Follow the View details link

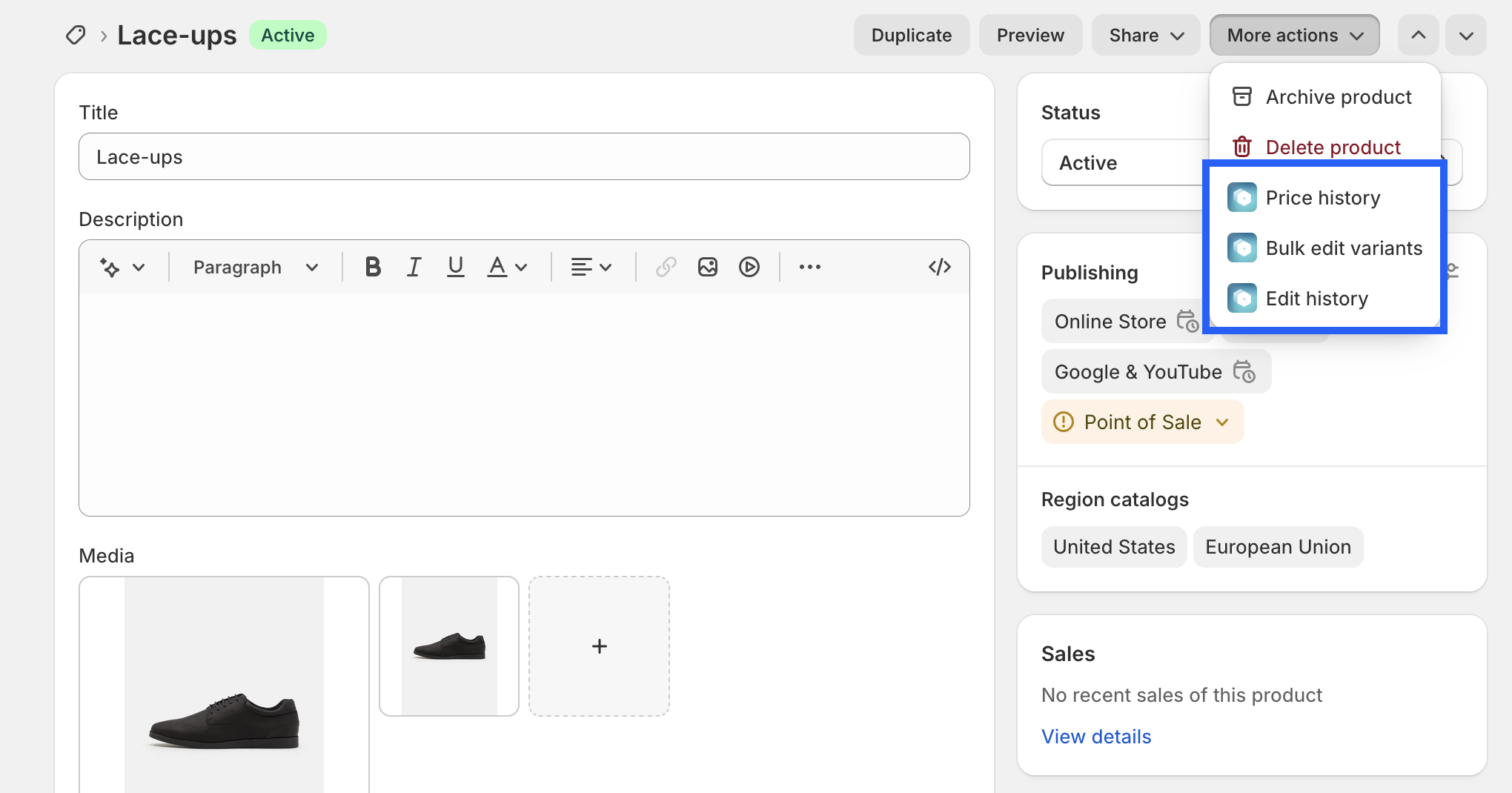(x=1095, y=737)
